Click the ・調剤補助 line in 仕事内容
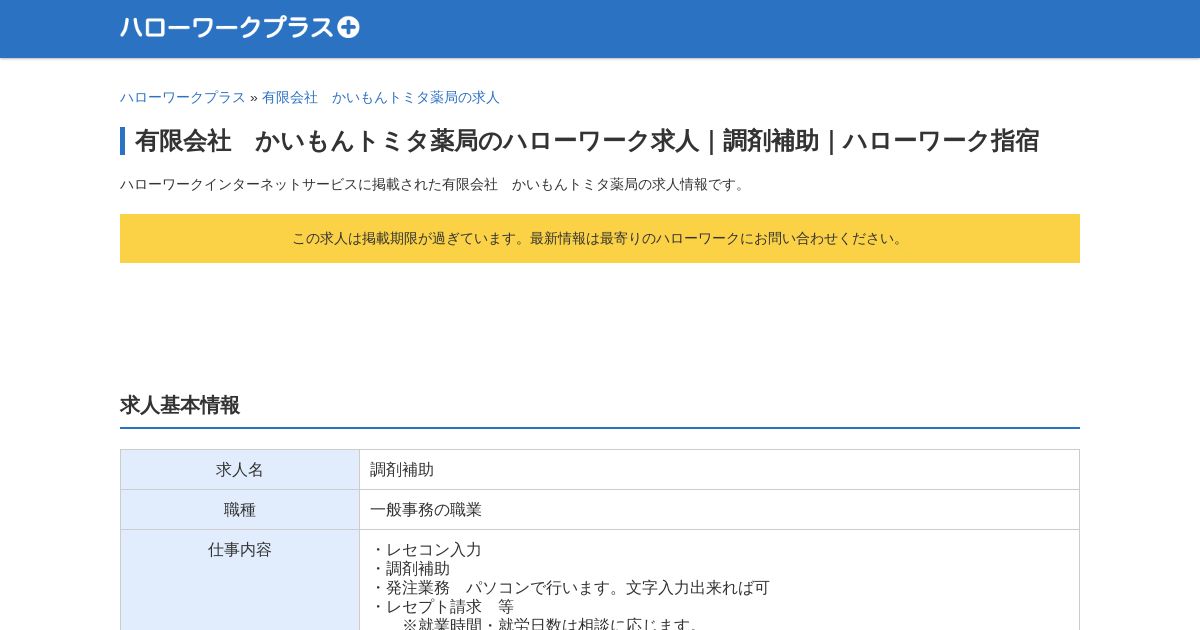This screenshot has width=1200, height=630. pyautogui.click(x=410, y=569)
